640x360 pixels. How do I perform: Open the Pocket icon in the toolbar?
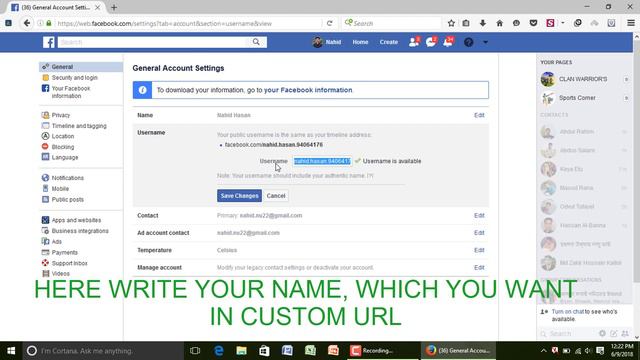pyautogui.click(x=533, y=23)
